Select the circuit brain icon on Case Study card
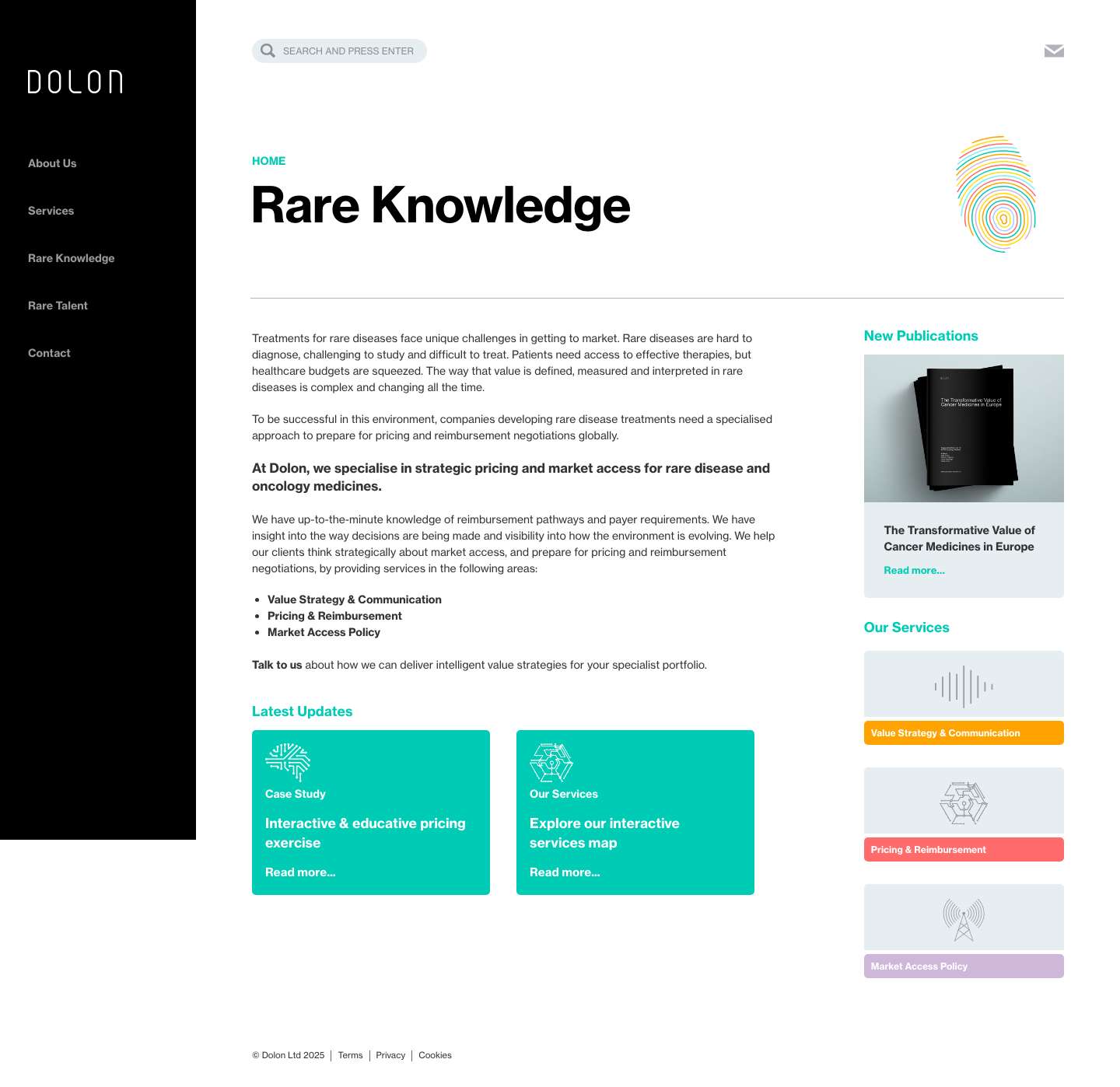The width and height of the screenshot is (1120, 1087). 287,761
